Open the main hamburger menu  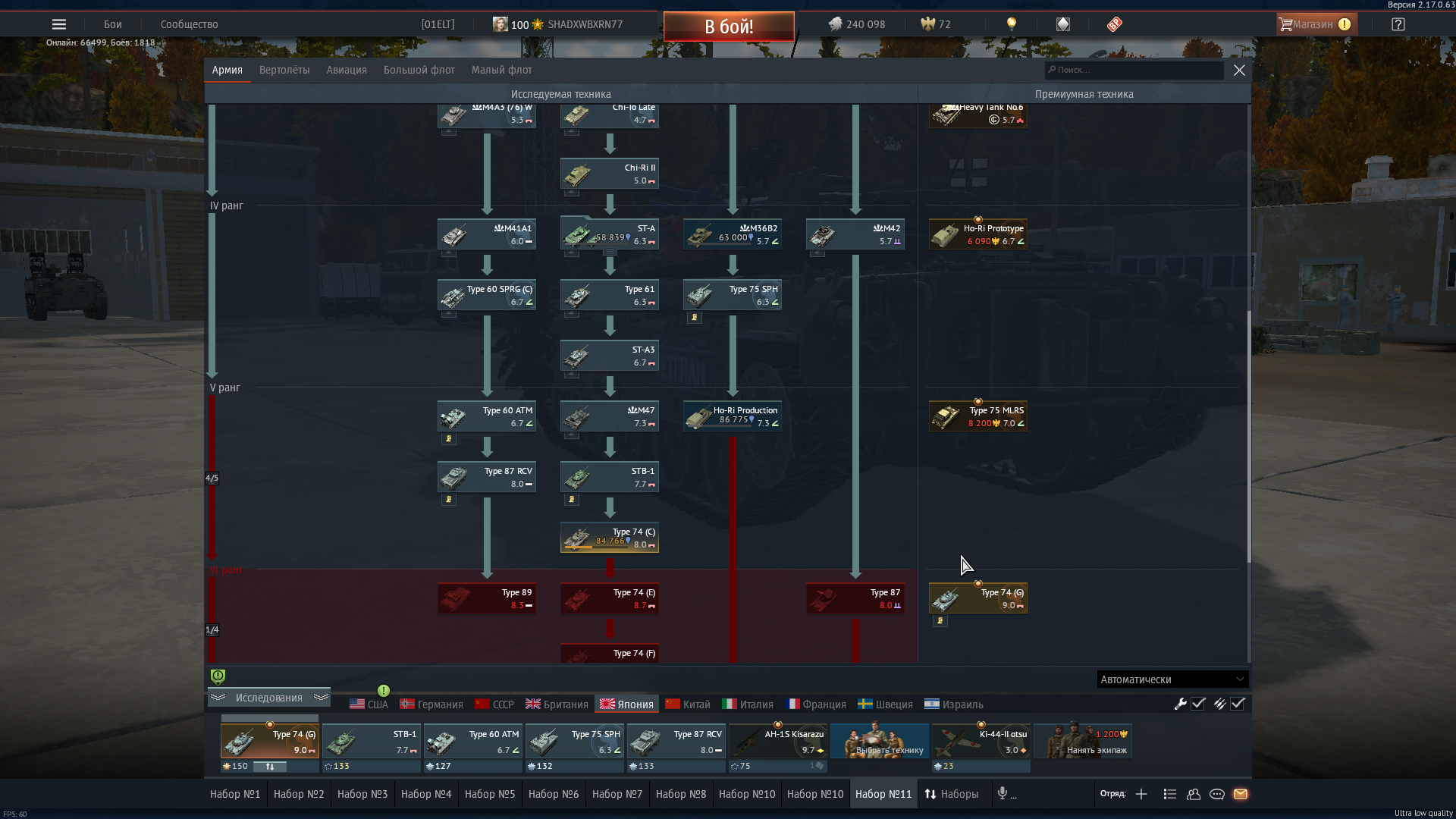point(58,24)
